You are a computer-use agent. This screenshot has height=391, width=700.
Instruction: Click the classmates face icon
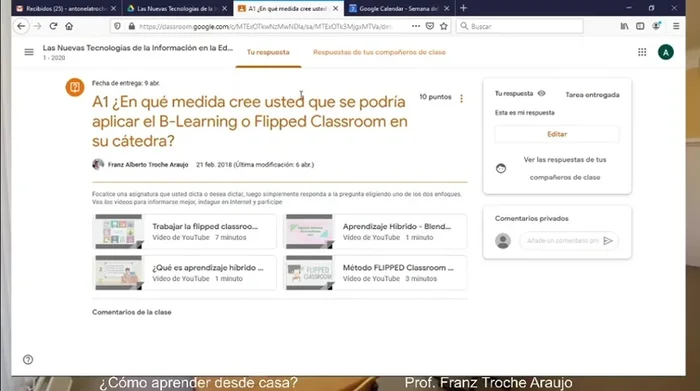click(x=501, y=168)
